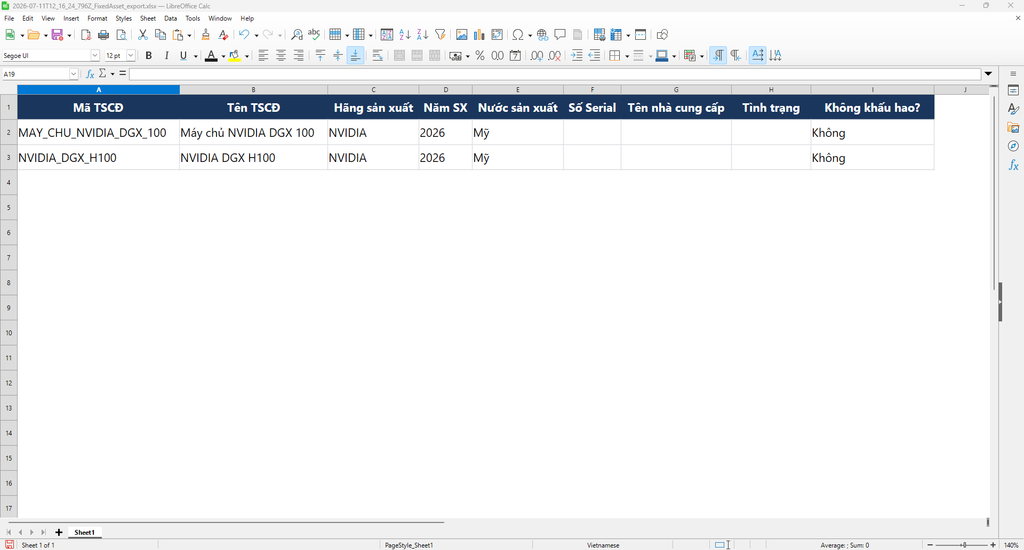The height and width of the screenshot is (550, 1024).
Task: Click the Print icon
Action: [103, 35]
